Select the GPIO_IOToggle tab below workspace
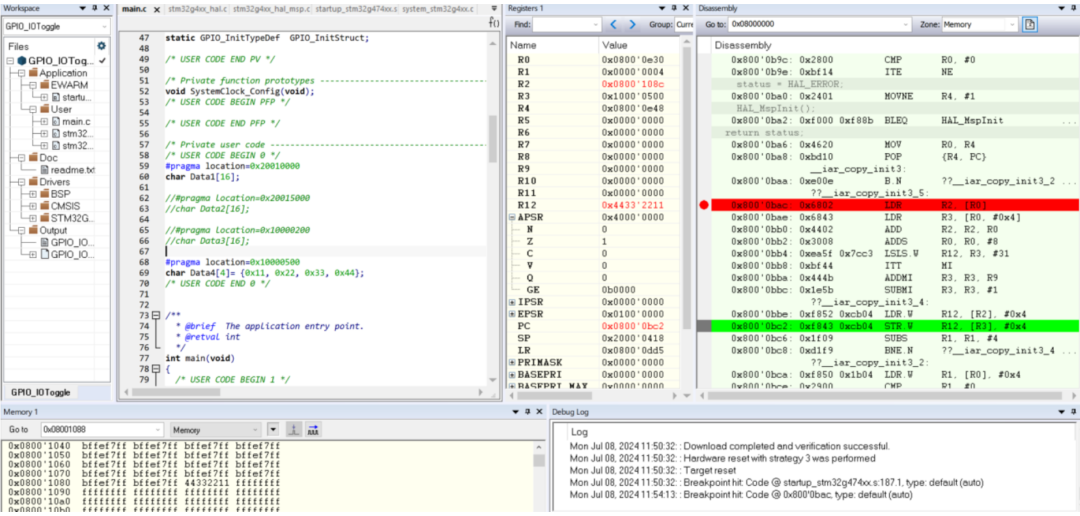This screenshot has width=1080, height=516. coord(41,392)
